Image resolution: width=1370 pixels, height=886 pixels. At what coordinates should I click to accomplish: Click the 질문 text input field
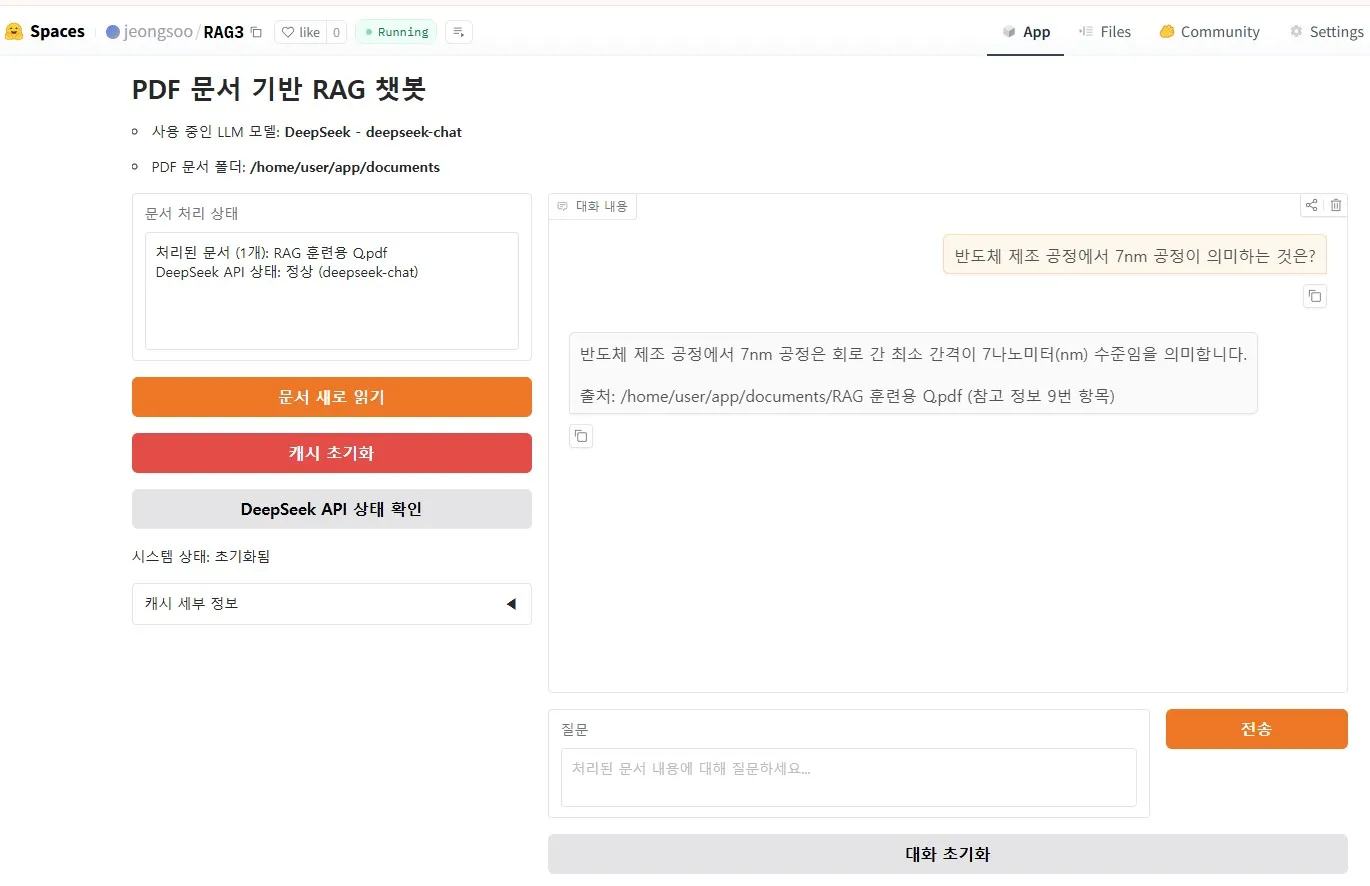pyautogui.click(x=849, y=777)
